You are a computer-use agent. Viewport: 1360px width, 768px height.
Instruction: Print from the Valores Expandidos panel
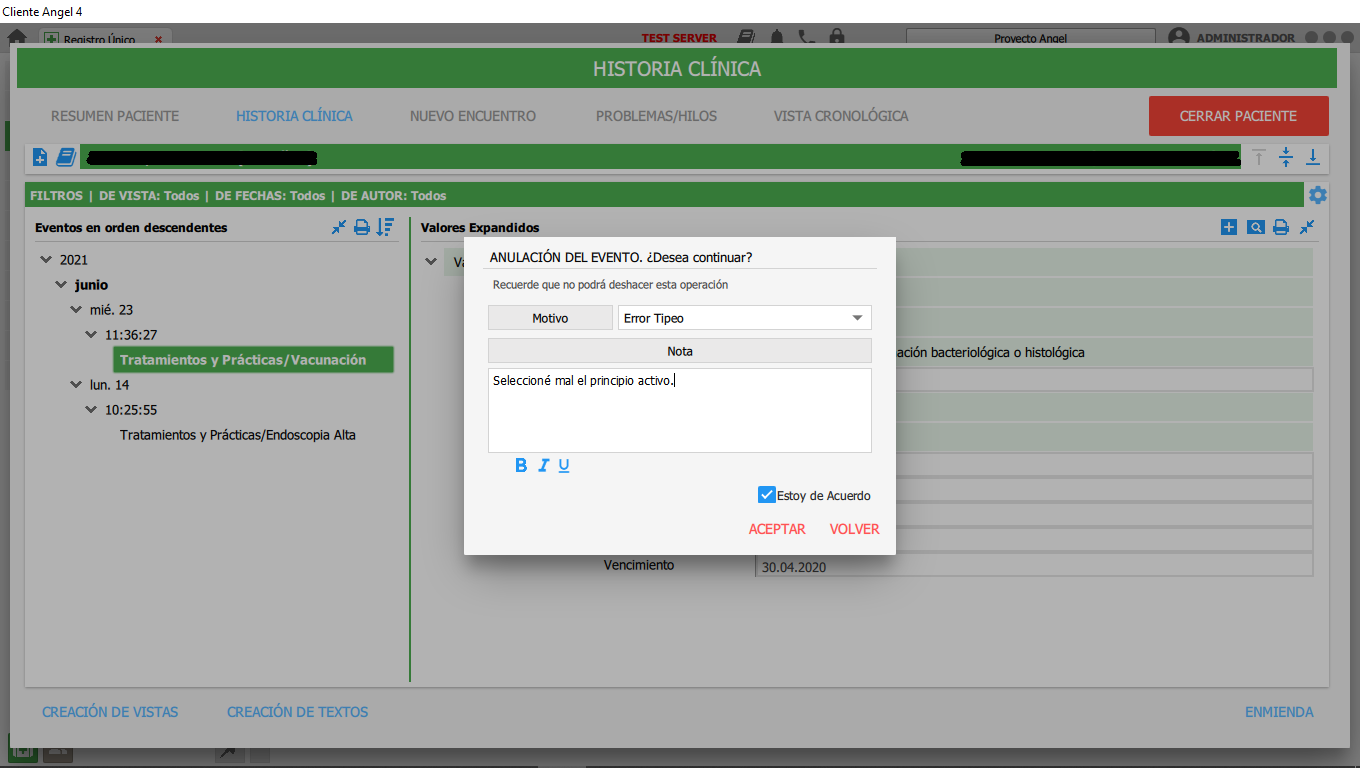pos(1281,227)
